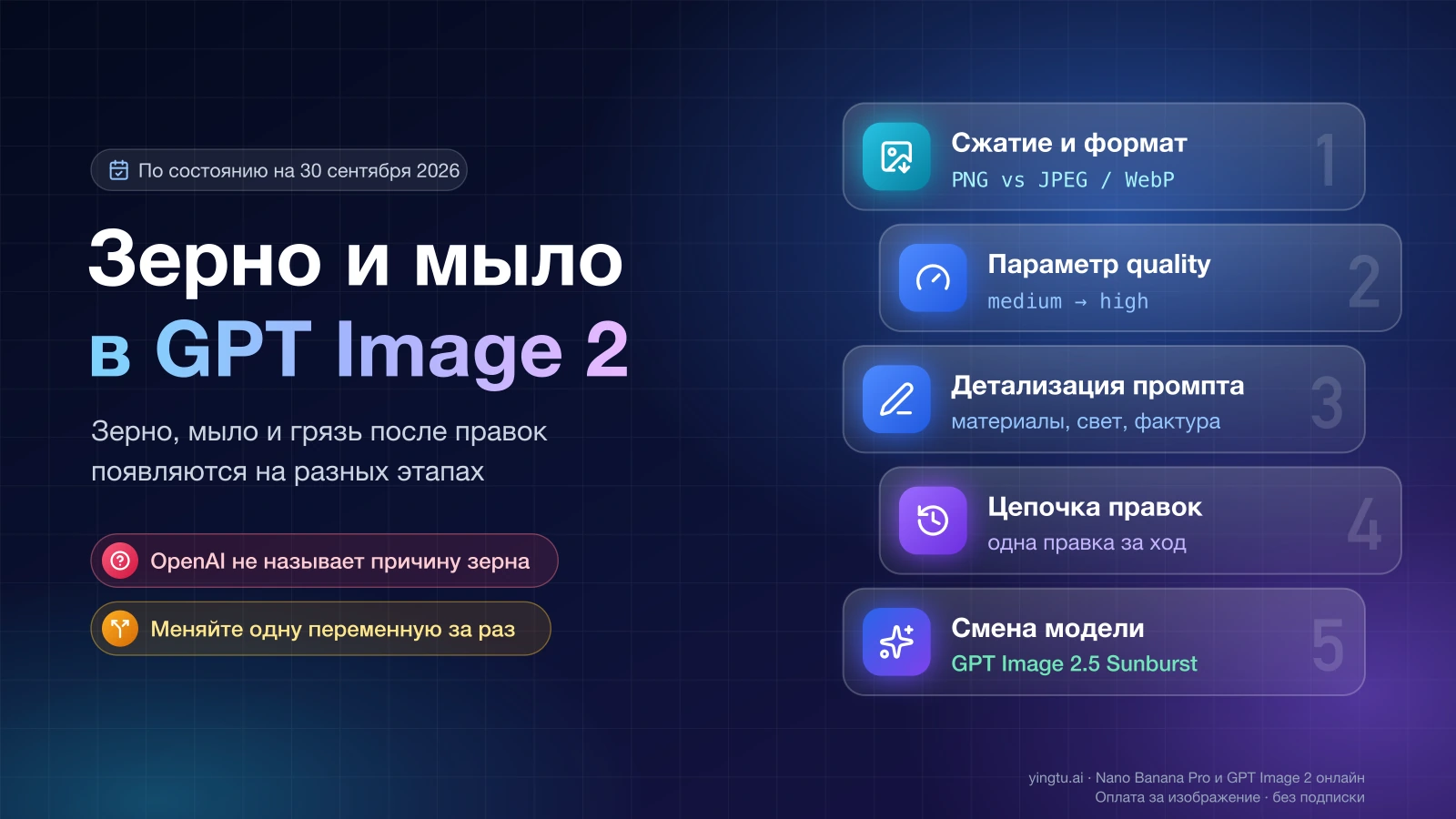Click the footer text Оплата за изображение · без подписки
This screenshot has height=819, width=1456.
click(x=1229, y=797)
